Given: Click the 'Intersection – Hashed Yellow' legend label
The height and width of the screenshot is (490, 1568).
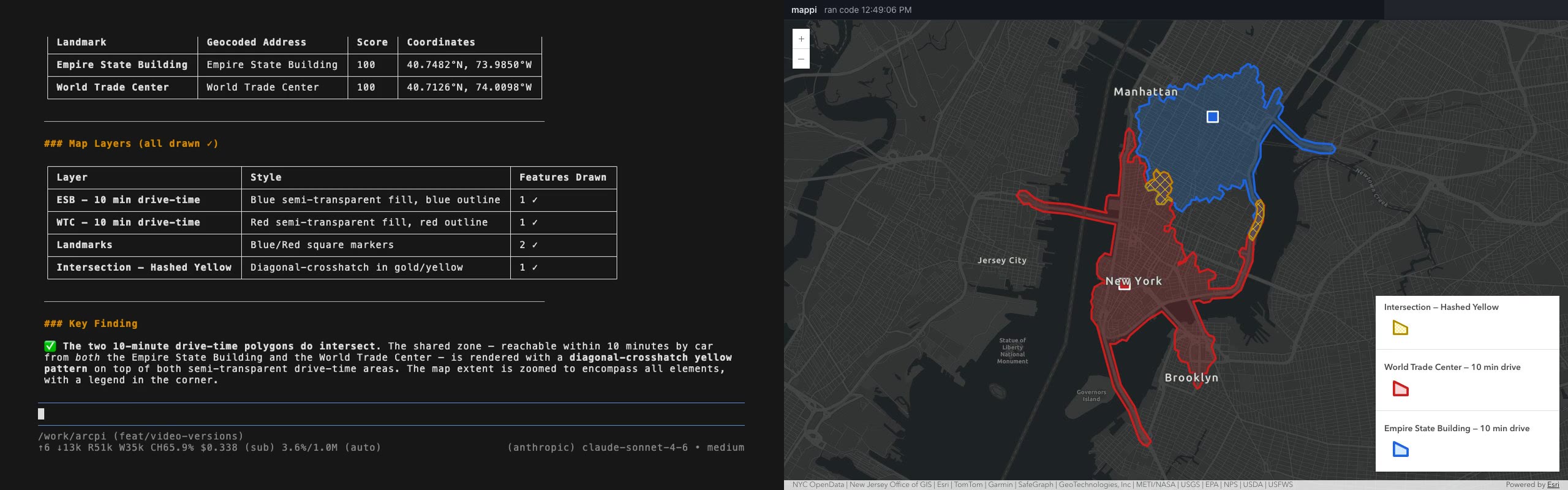Looking at the screenshot, I should (1441, 307).
